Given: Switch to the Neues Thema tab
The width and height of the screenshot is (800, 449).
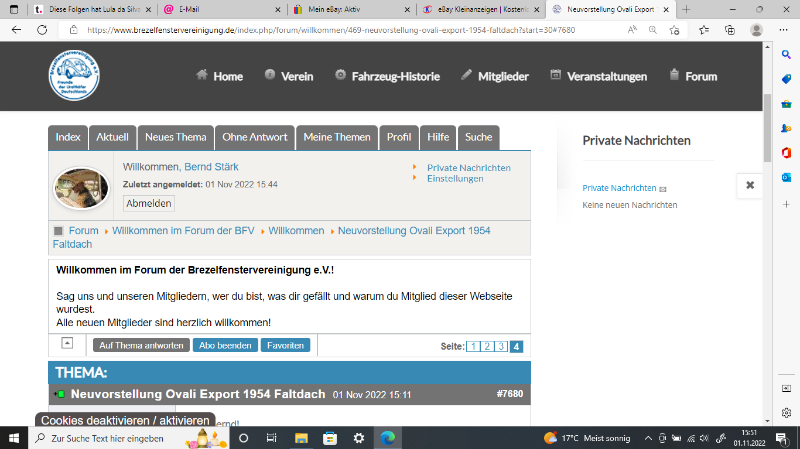Looking at the screenshot, I should click(176, 137).
